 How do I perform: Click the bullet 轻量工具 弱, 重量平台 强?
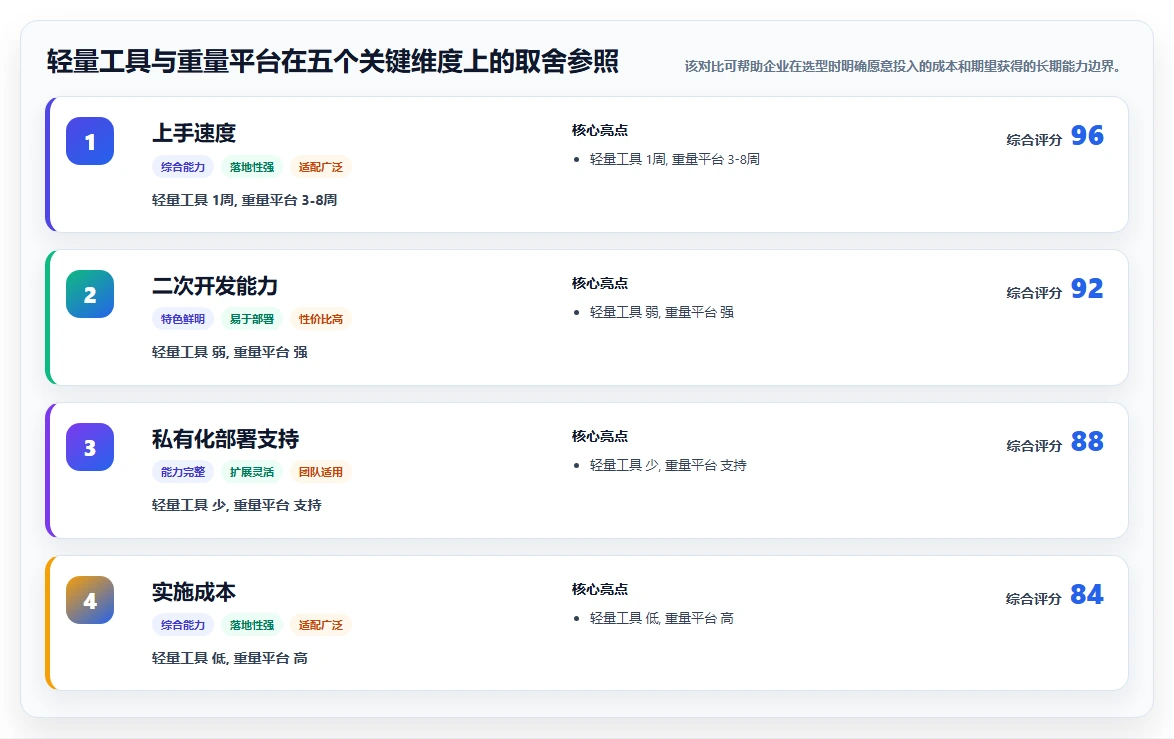[x=662, y=312]
